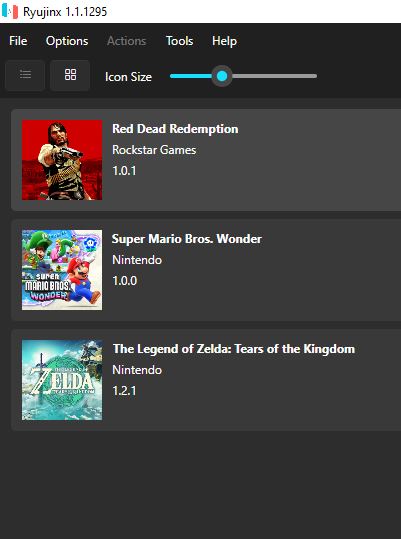Click the Ryujinx logo in title bar

[x=10, y=12]
